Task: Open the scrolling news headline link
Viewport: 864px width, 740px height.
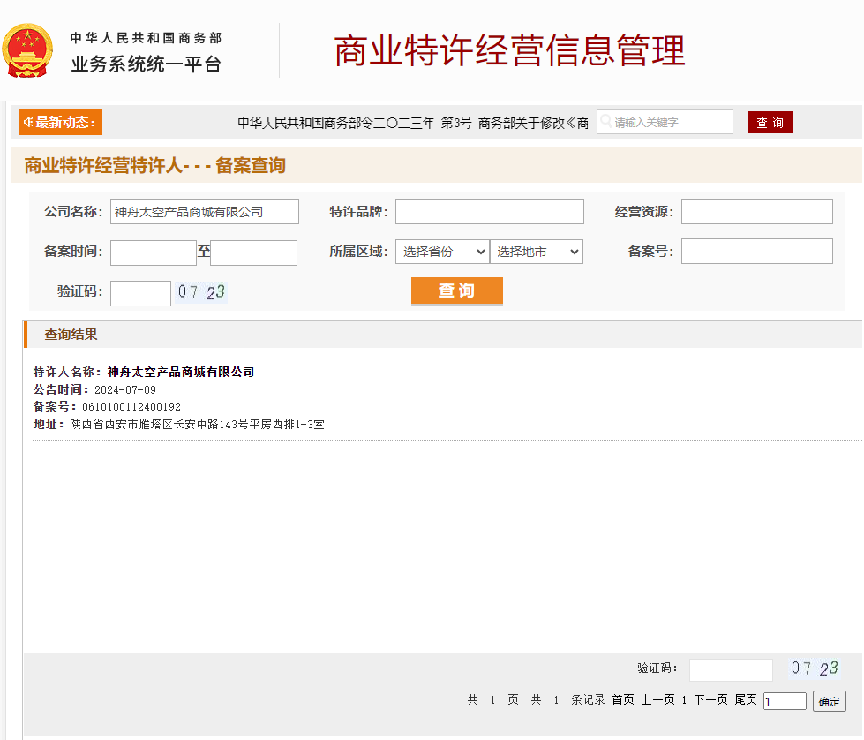Action: click(413, 123)
